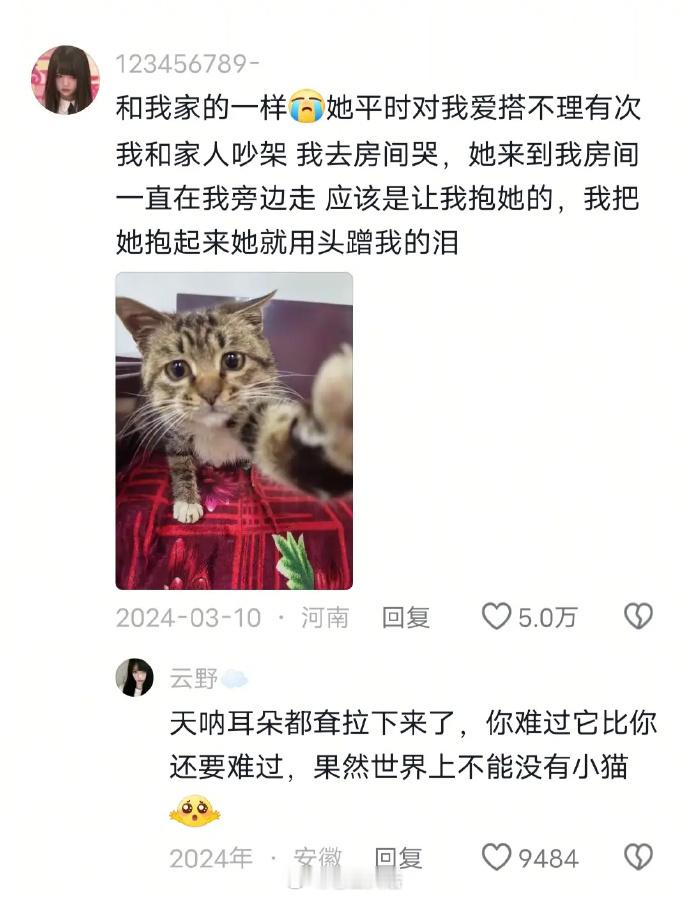690x897 pixels.
Task: View the tabby cat photo attachment
Action: [x=234, y=431]
